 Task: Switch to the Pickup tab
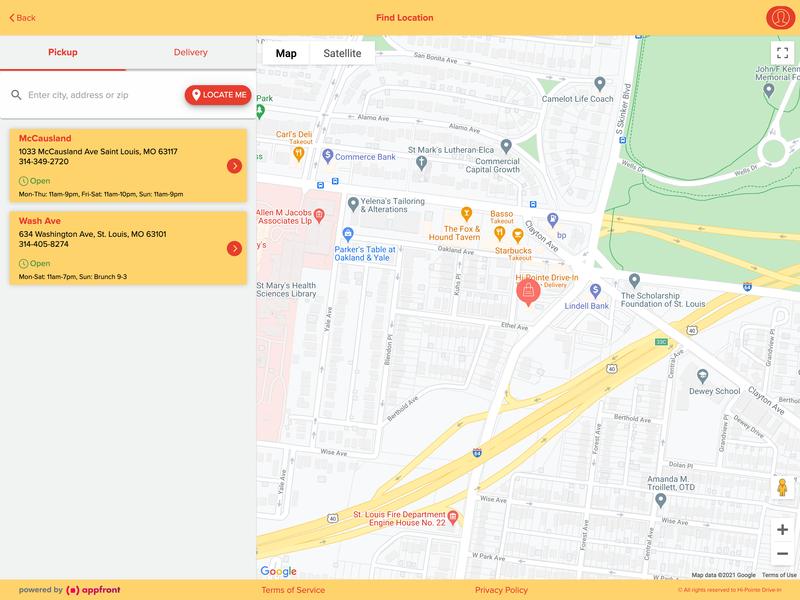[x=63, y=52]
